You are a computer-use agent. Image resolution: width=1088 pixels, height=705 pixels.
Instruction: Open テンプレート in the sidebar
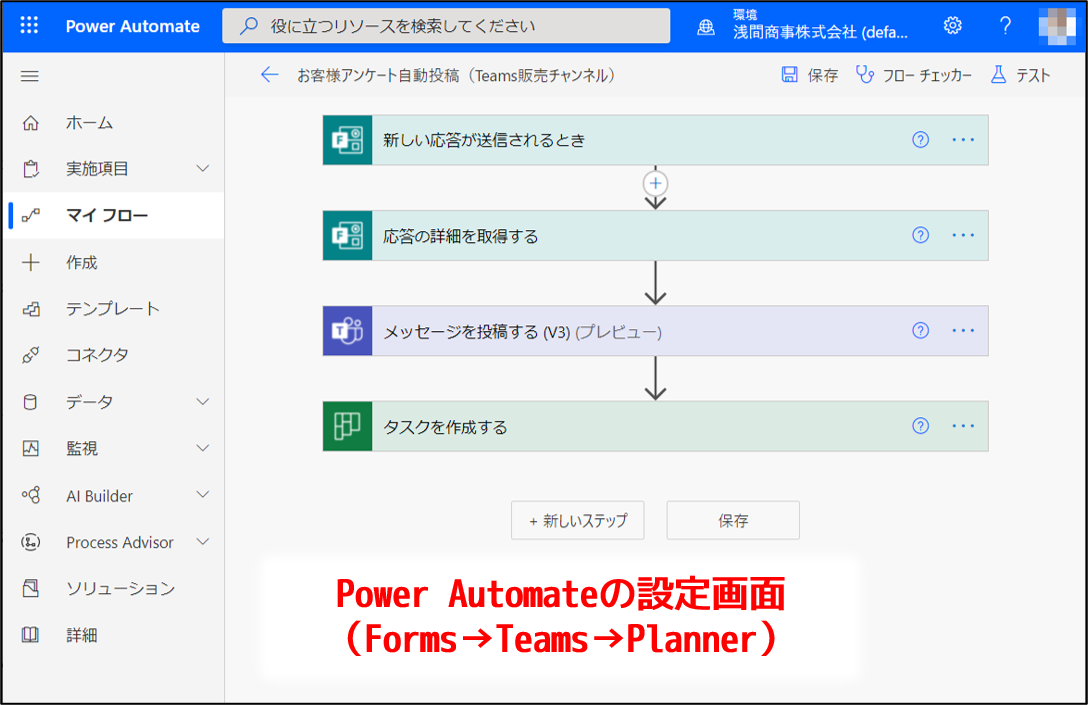point(114,309)
